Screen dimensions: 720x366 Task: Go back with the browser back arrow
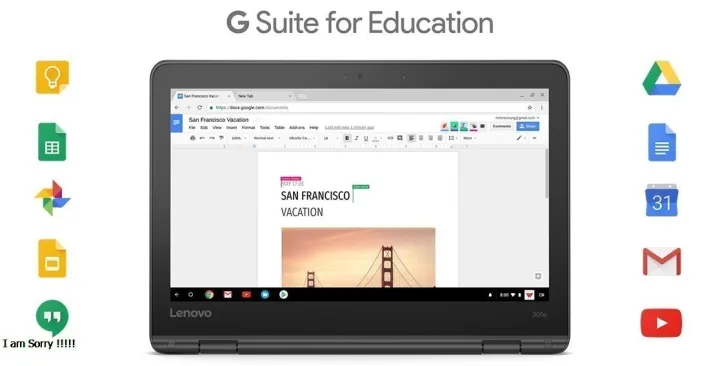click(177, 107)
